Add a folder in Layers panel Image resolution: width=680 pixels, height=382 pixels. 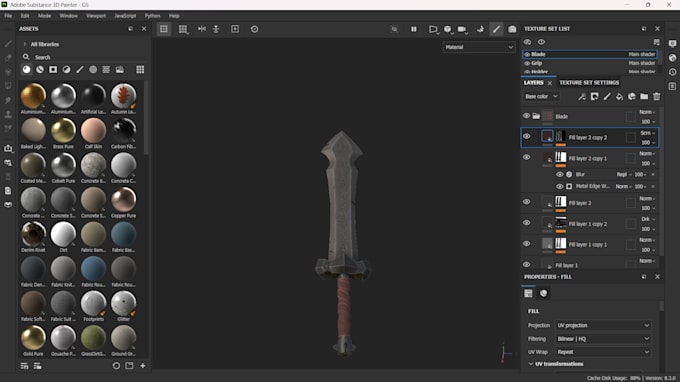point(644,96)
